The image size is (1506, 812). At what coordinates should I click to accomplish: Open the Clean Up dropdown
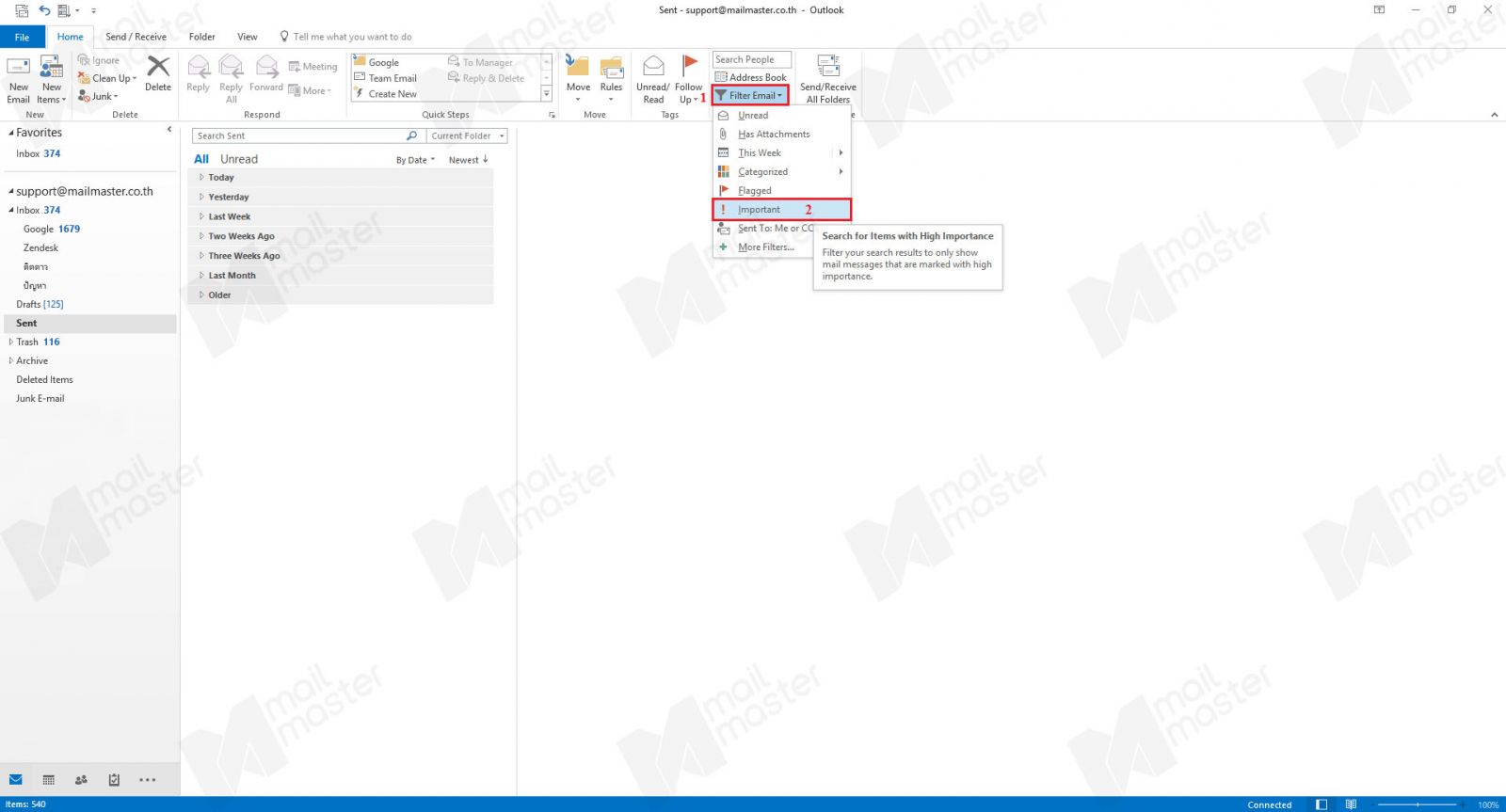(107, 78)
